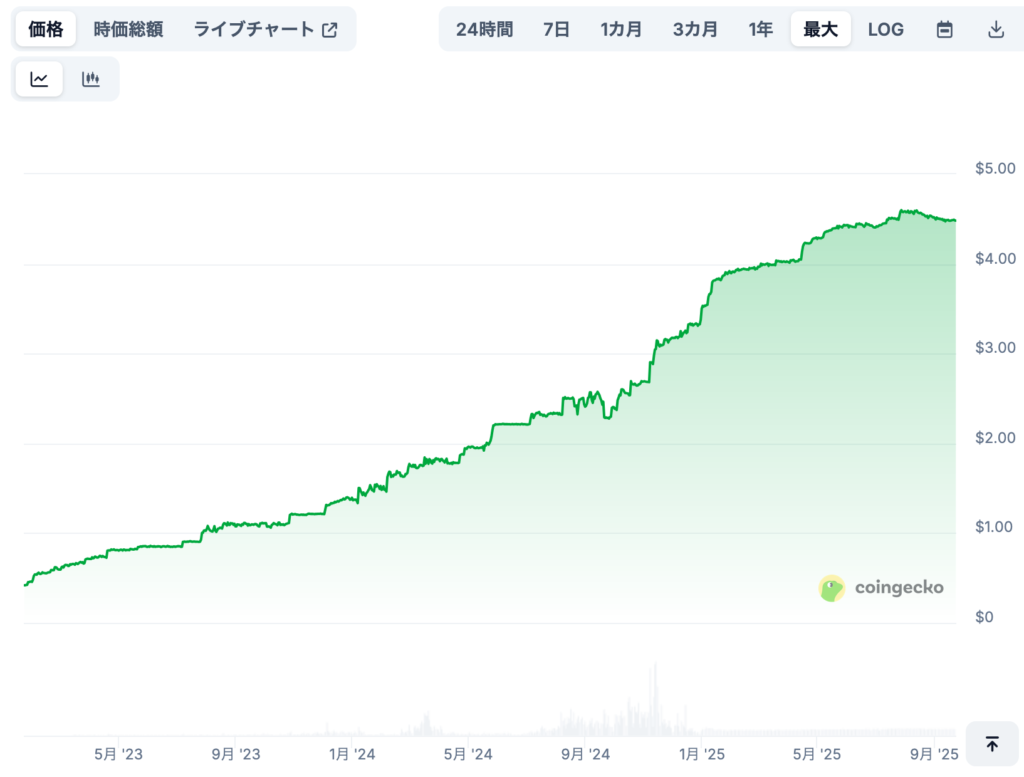Click the 1月 '25 x-axis label
The image size is (1024, 777).
pos(701,754)
